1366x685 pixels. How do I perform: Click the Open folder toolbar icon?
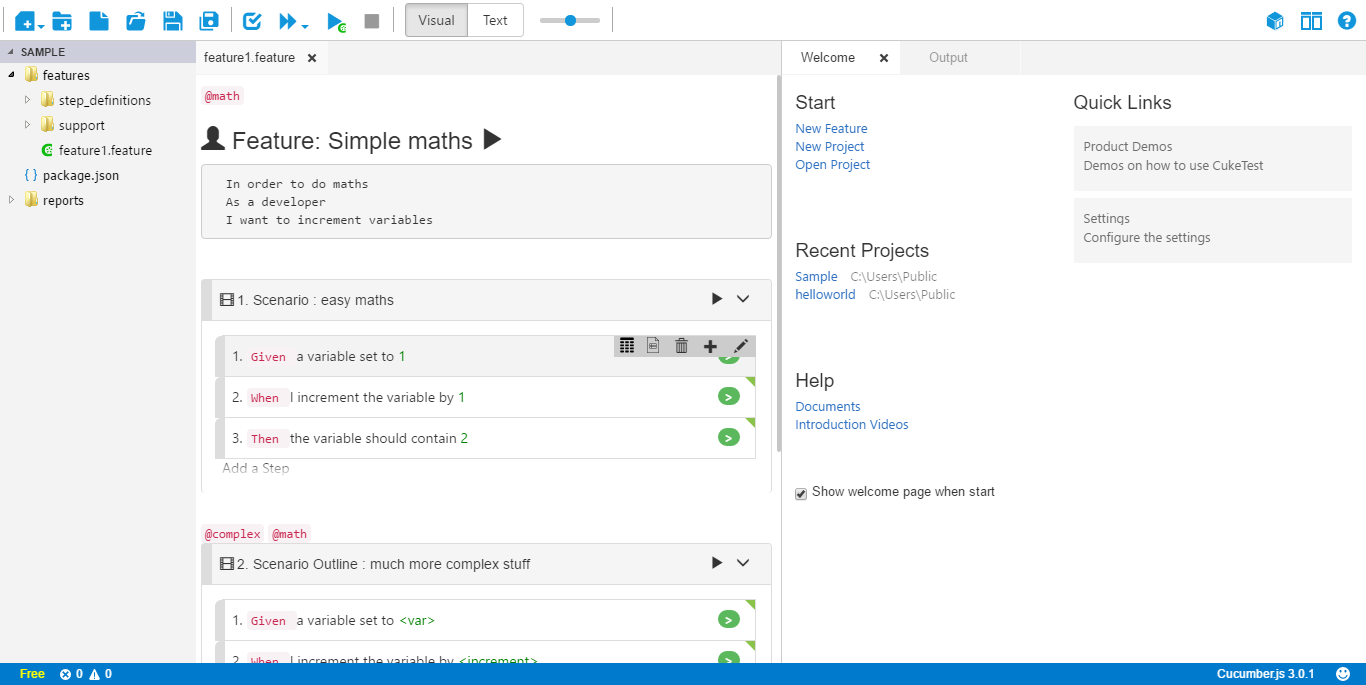click(136, 21)
